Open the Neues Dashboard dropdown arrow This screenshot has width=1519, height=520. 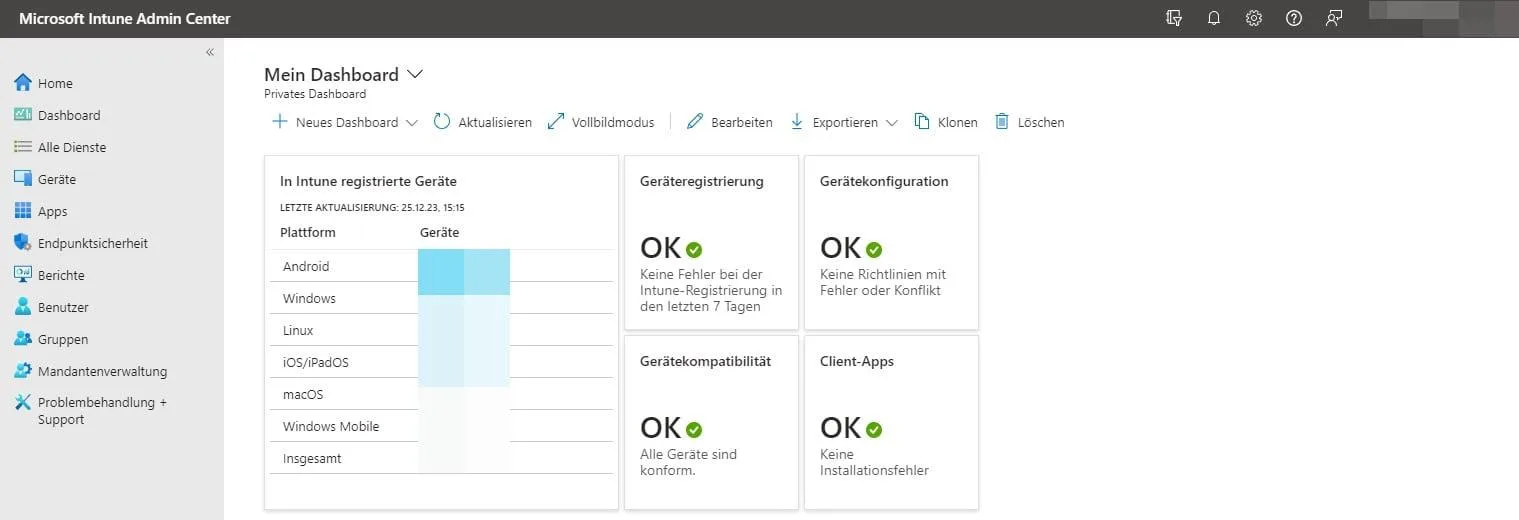pos(412,123)
